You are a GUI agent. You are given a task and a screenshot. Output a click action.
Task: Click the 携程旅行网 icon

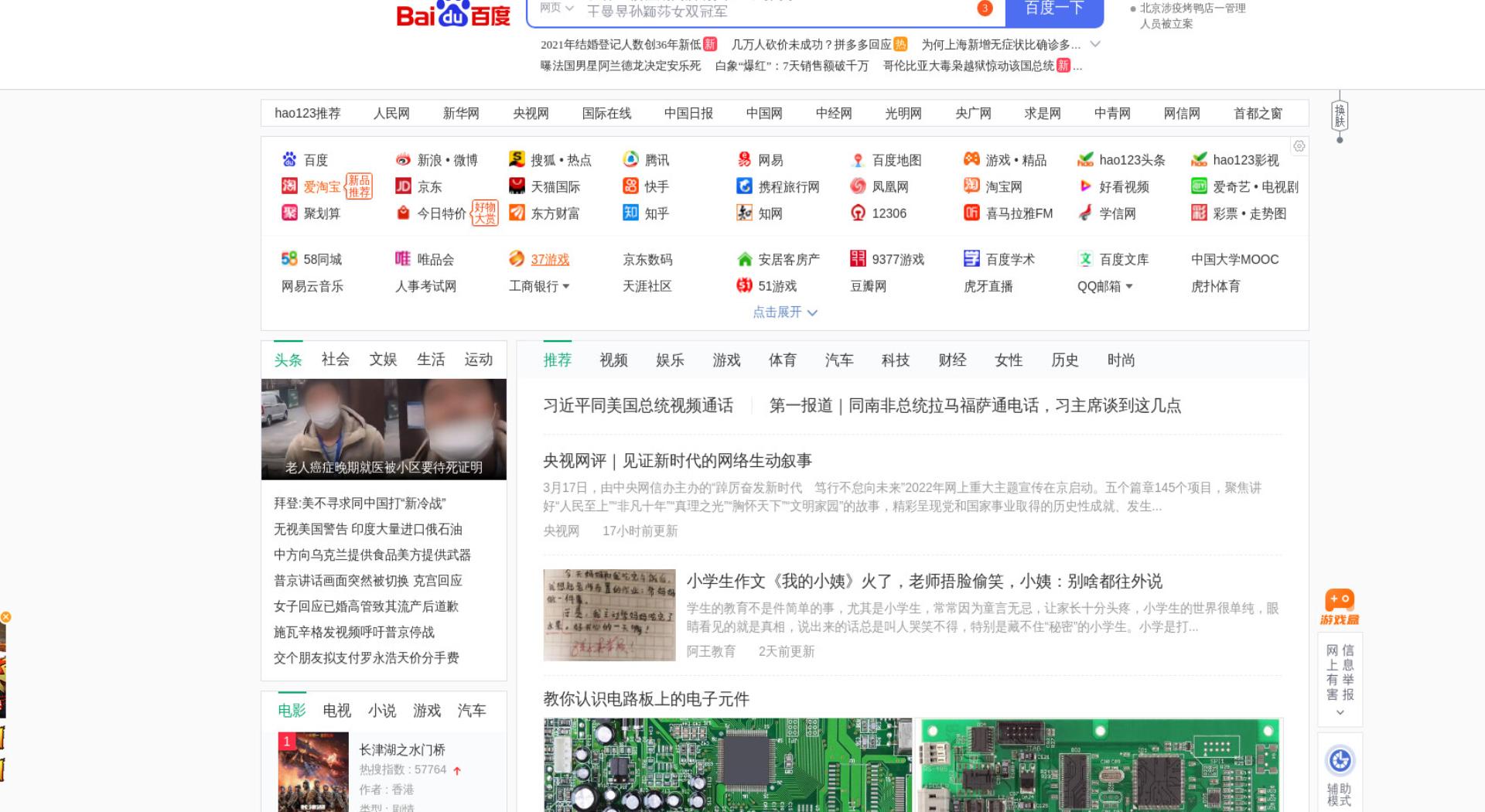point(744,186)
